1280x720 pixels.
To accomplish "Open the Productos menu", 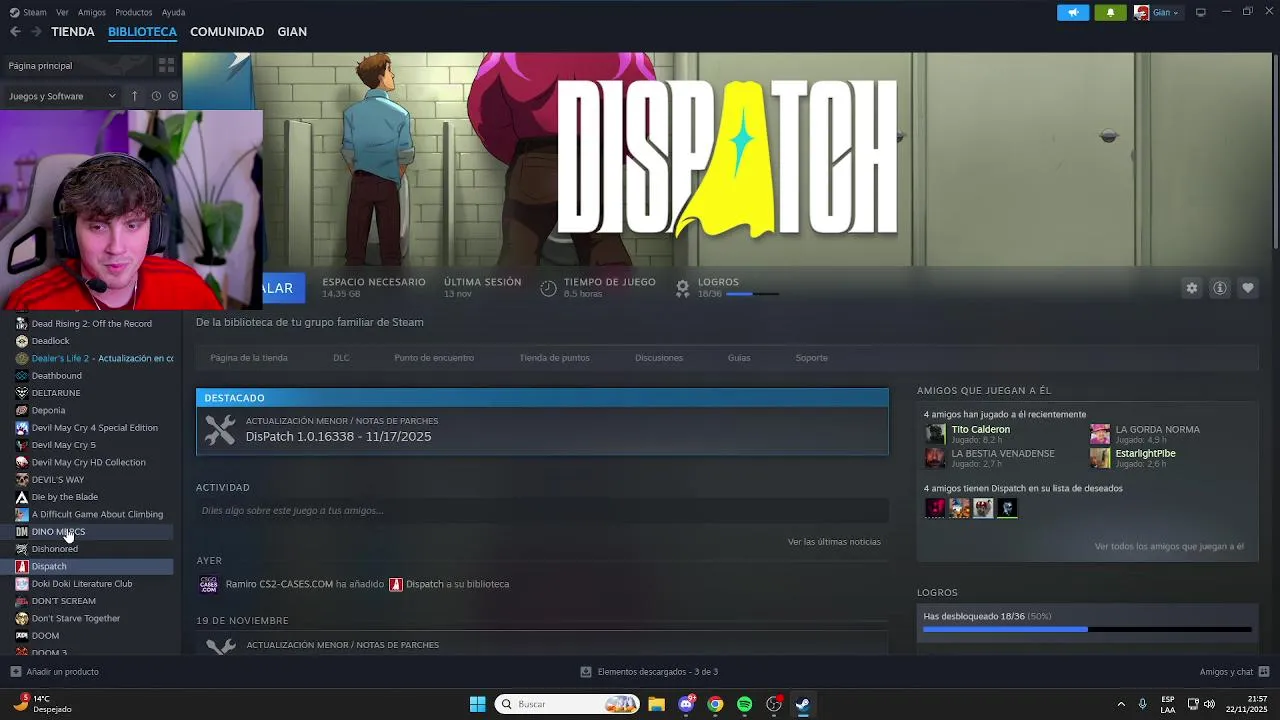I will [x=134, y=12].
